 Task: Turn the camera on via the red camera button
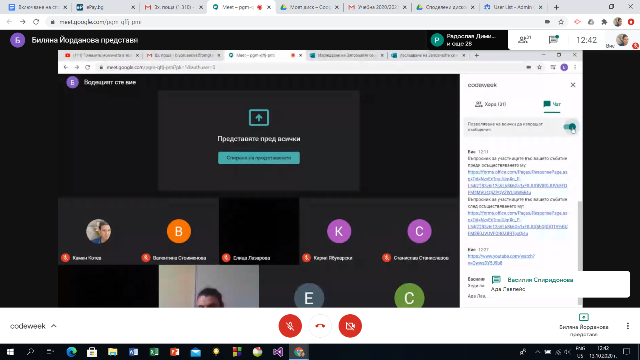pos(350,326)
